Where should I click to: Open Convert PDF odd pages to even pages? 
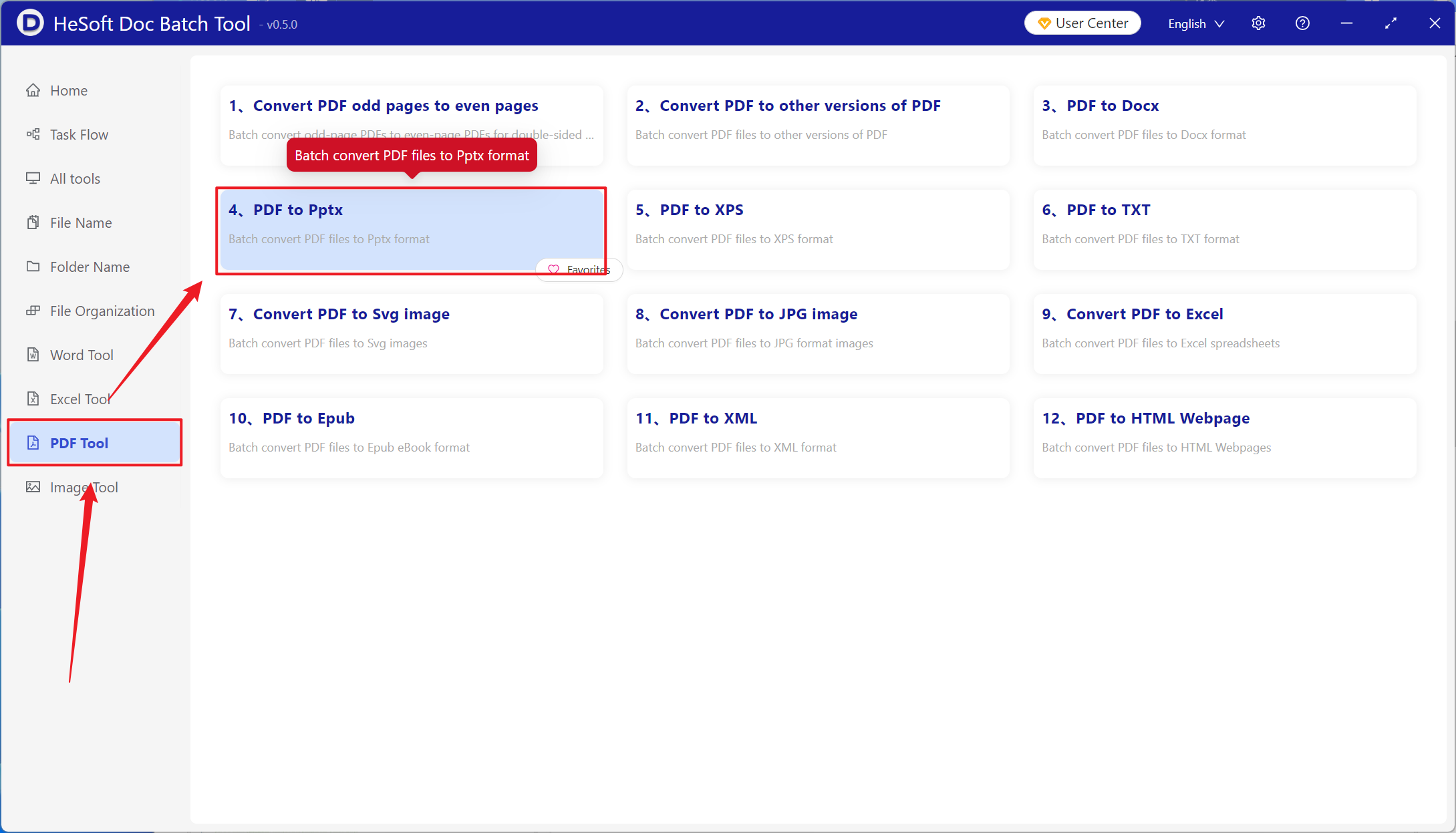[x=412, y=125]
